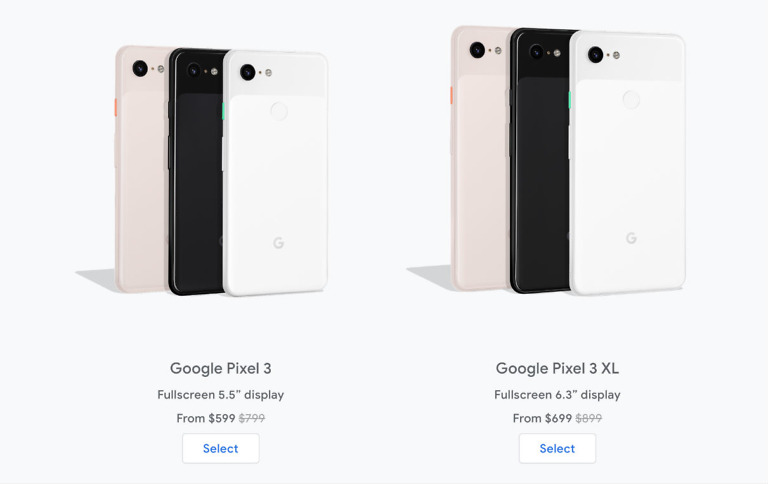The image size is (768, 484).
Task: Click the pink Pixel 3 XL phone image
Action: [480, 159]
